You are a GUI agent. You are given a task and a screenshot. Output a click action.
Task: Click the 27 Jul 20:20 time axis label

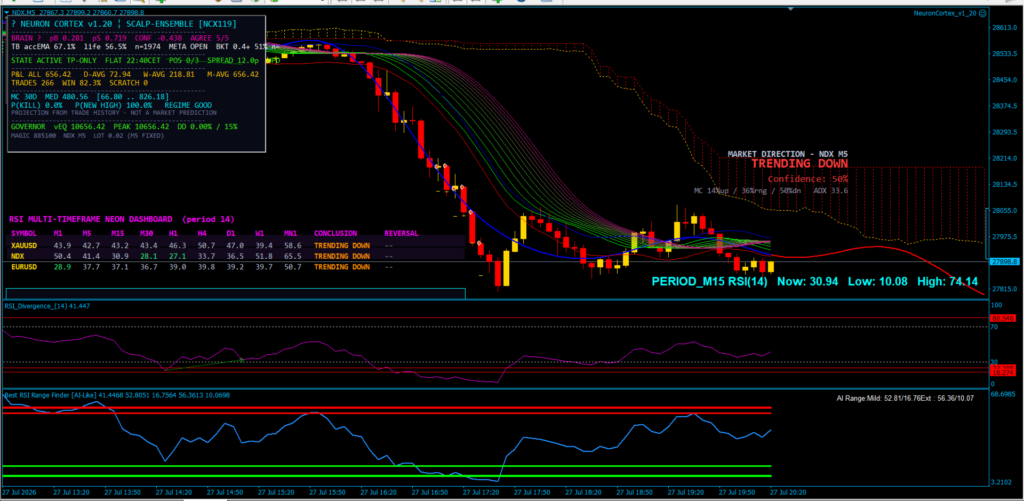coord(788,491)
